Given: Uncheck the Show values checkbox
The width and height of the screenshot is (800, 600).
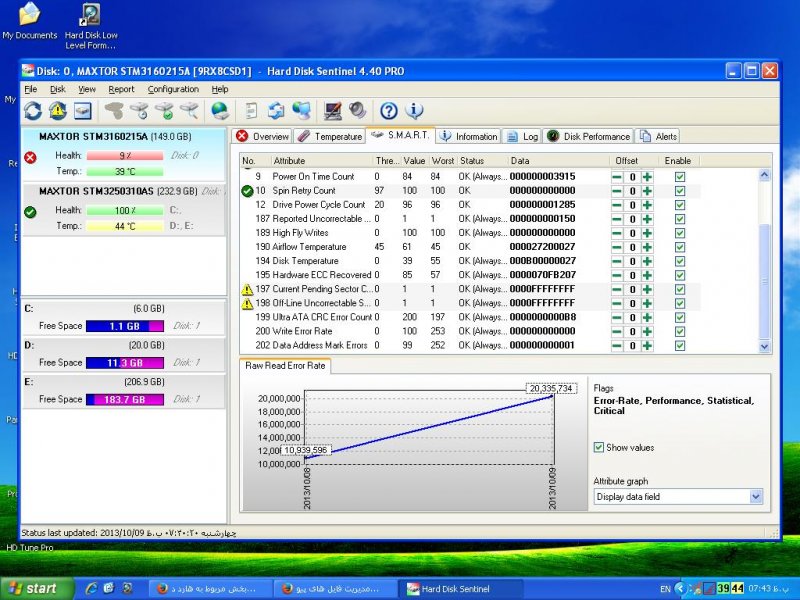Looking at the screenshot, I should click(x=599, y=447).
